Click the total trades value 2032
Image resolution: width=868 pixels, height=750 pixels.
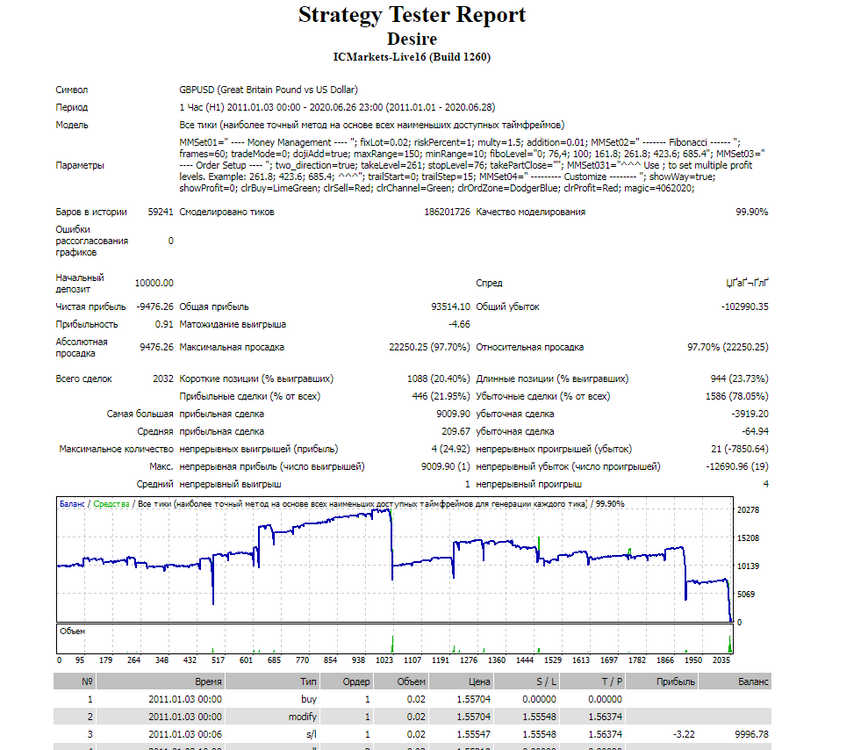pyautogui.click(x=163, y=379)
